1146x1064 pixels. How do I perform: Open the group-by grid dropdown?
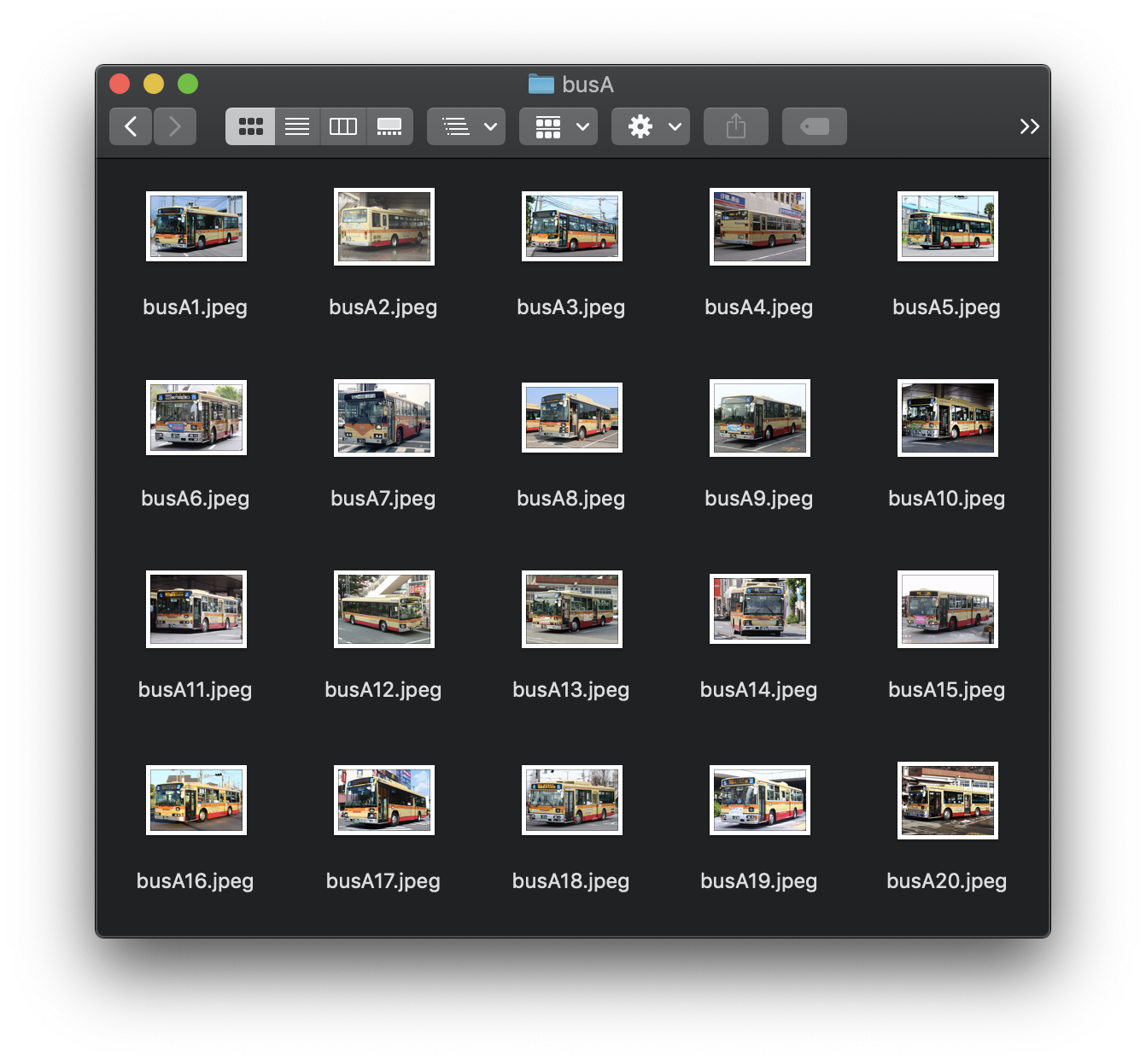click(558, 126)
